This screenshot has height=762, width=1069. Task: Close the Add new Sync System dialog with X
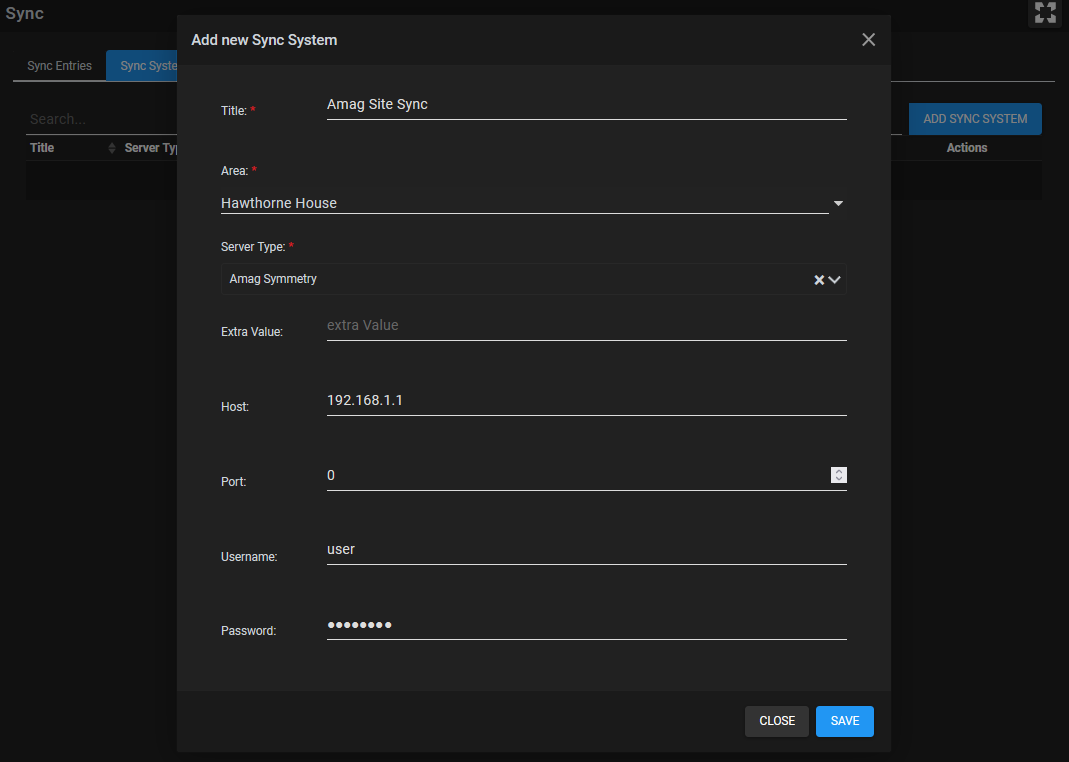pos(868,40)
